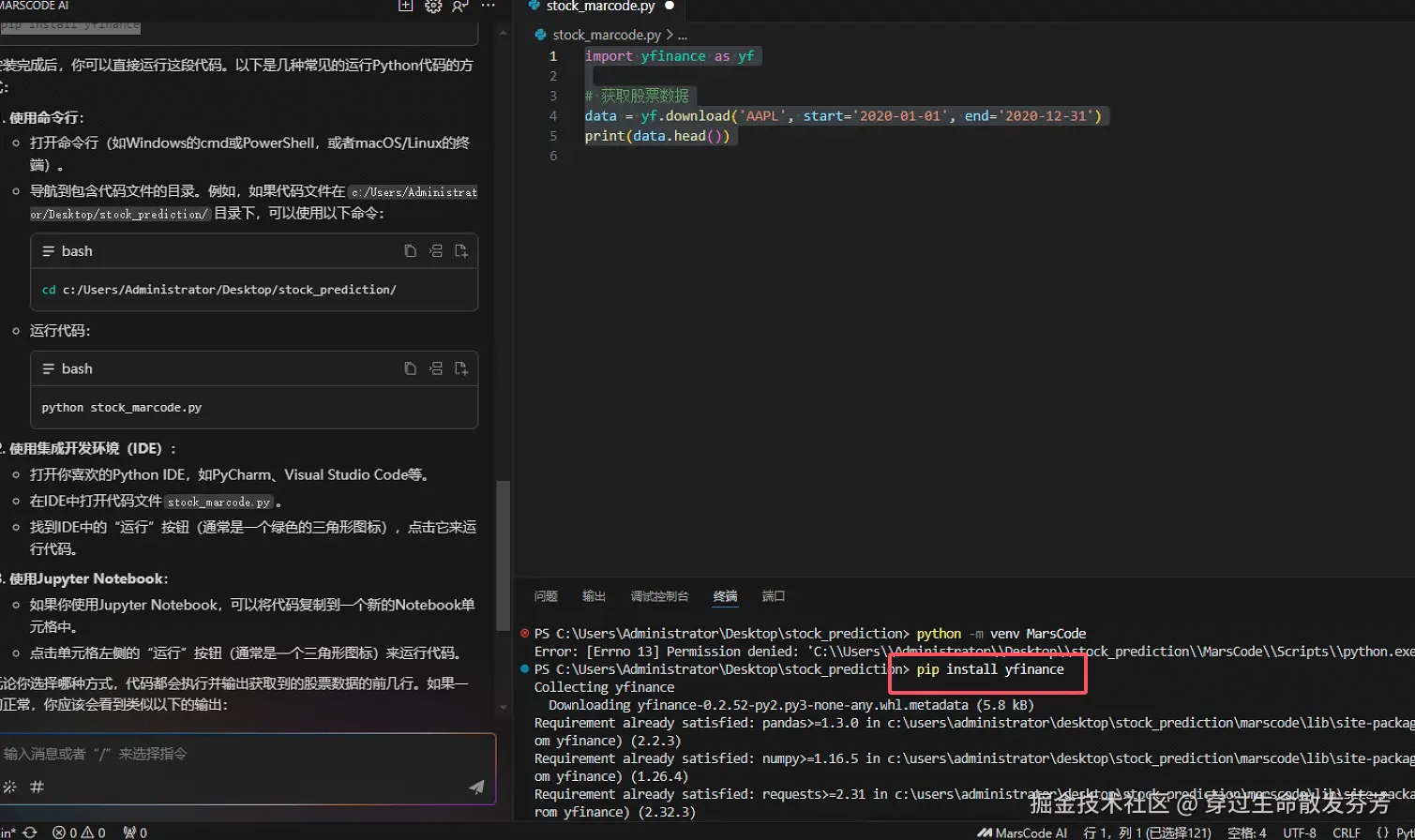Click the # context reference icon

pyautogui.click(x=38, y=787)
